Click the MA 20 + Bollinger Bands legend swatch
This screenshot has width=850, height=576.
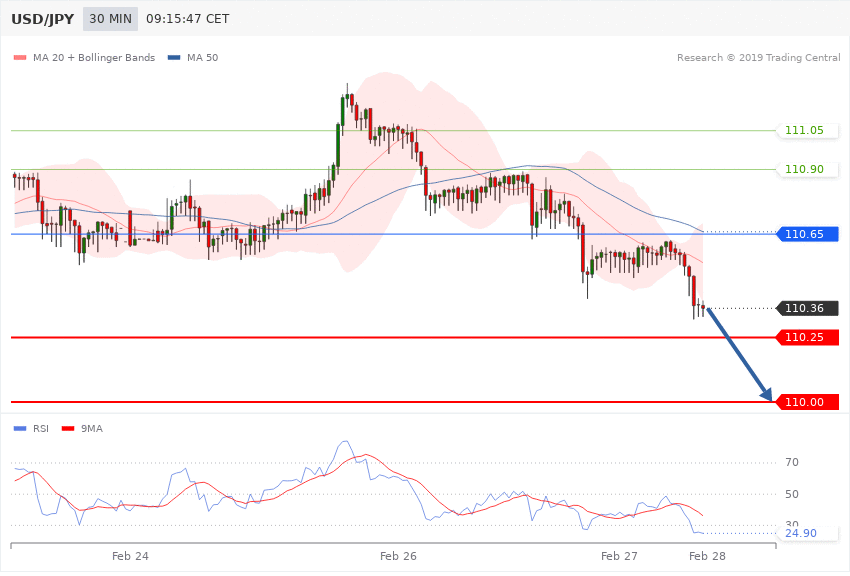[x=20, y=57]
